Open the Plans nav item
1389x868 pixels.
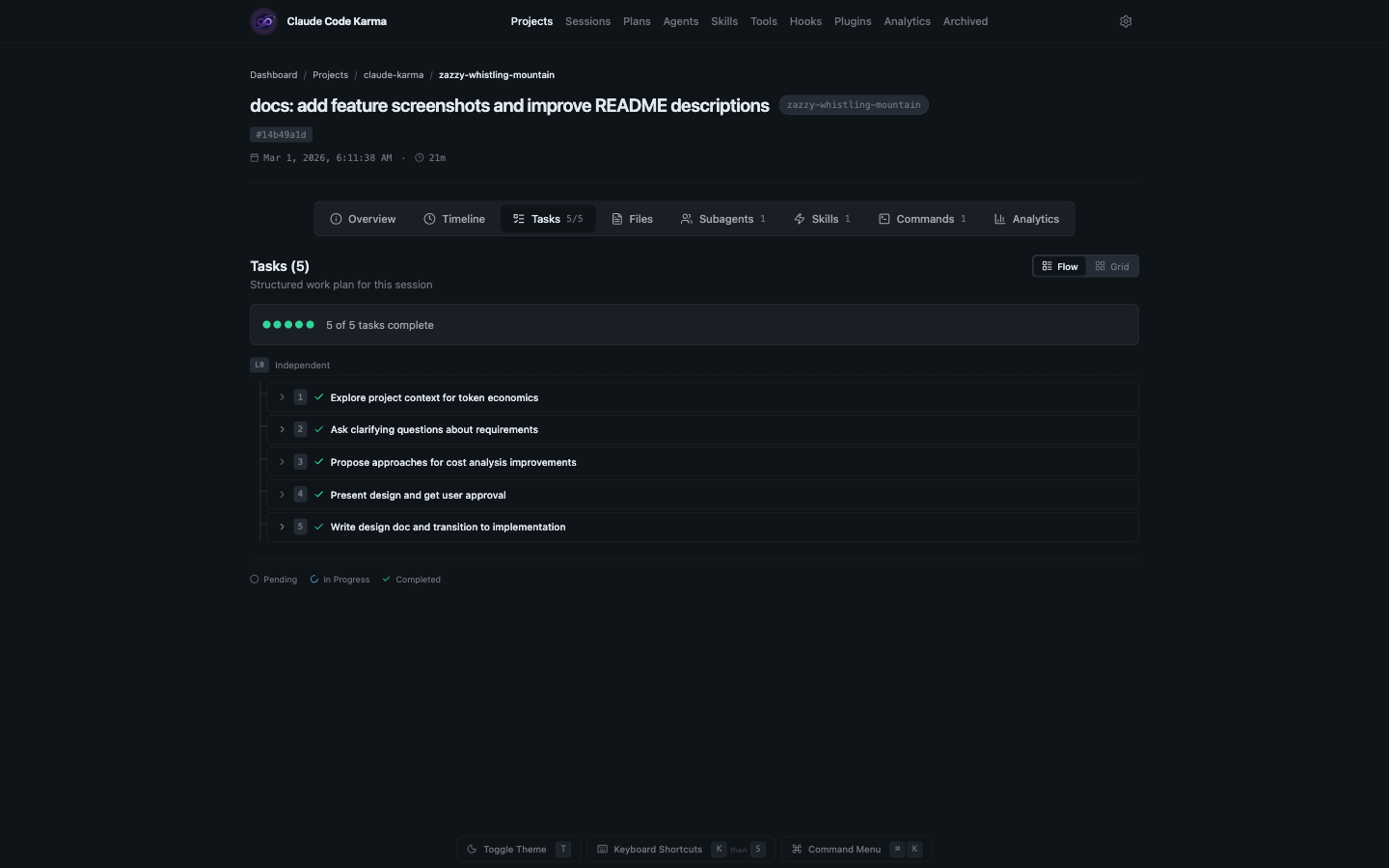coord(637,21)
